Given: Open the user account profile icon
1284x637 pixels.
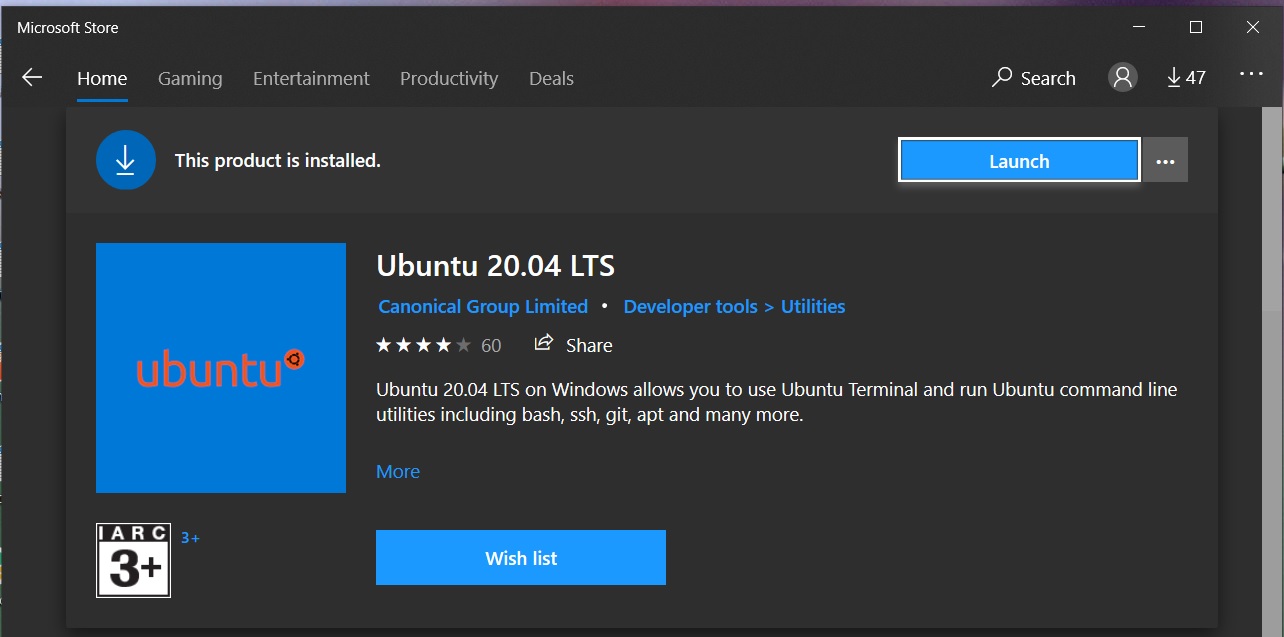Looking at the screenshot, I should point(1123,78).
